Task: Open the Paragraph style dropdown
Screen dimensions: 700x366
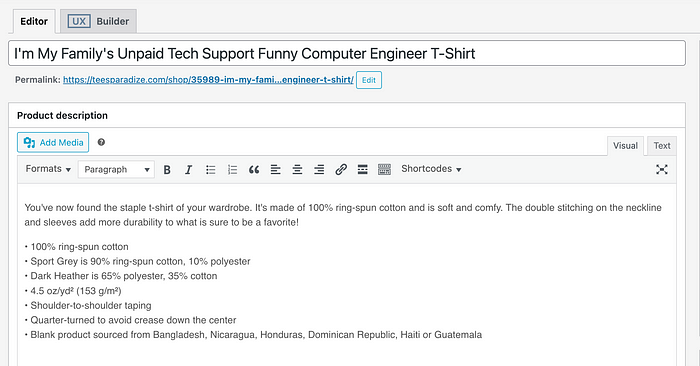Action: point(116,170)
